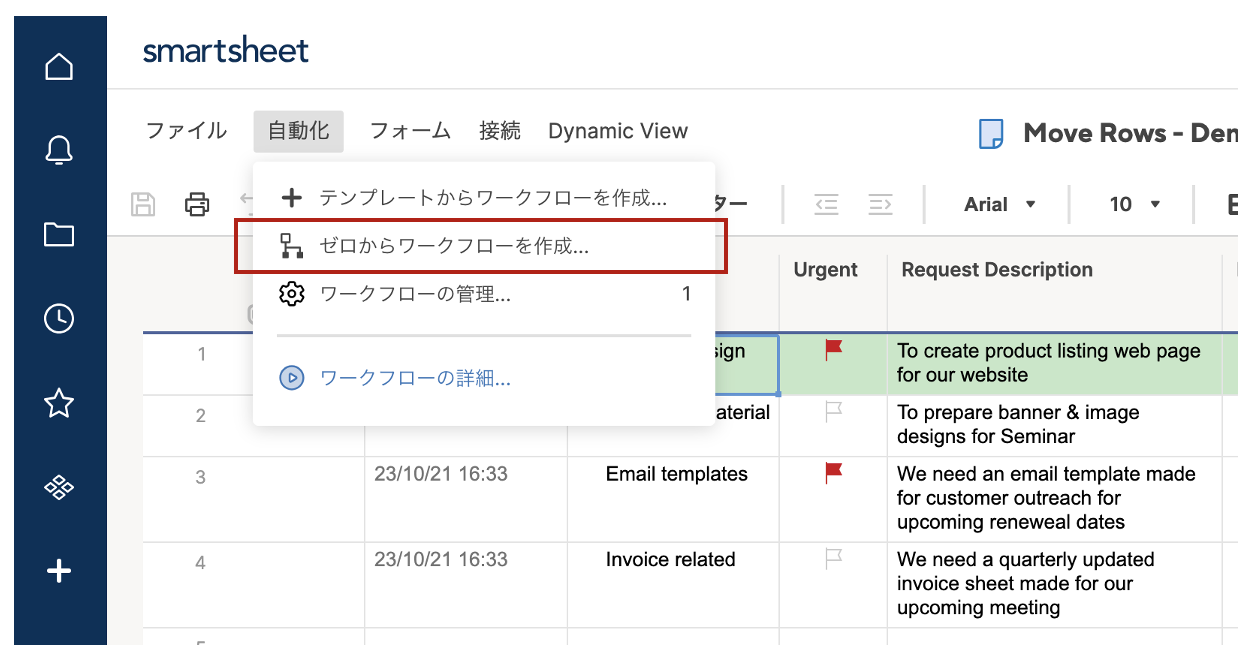Screen dimensions: 1244x656
Task: Click 'To create product listing web page' cell
Action: pos(1055,363)
